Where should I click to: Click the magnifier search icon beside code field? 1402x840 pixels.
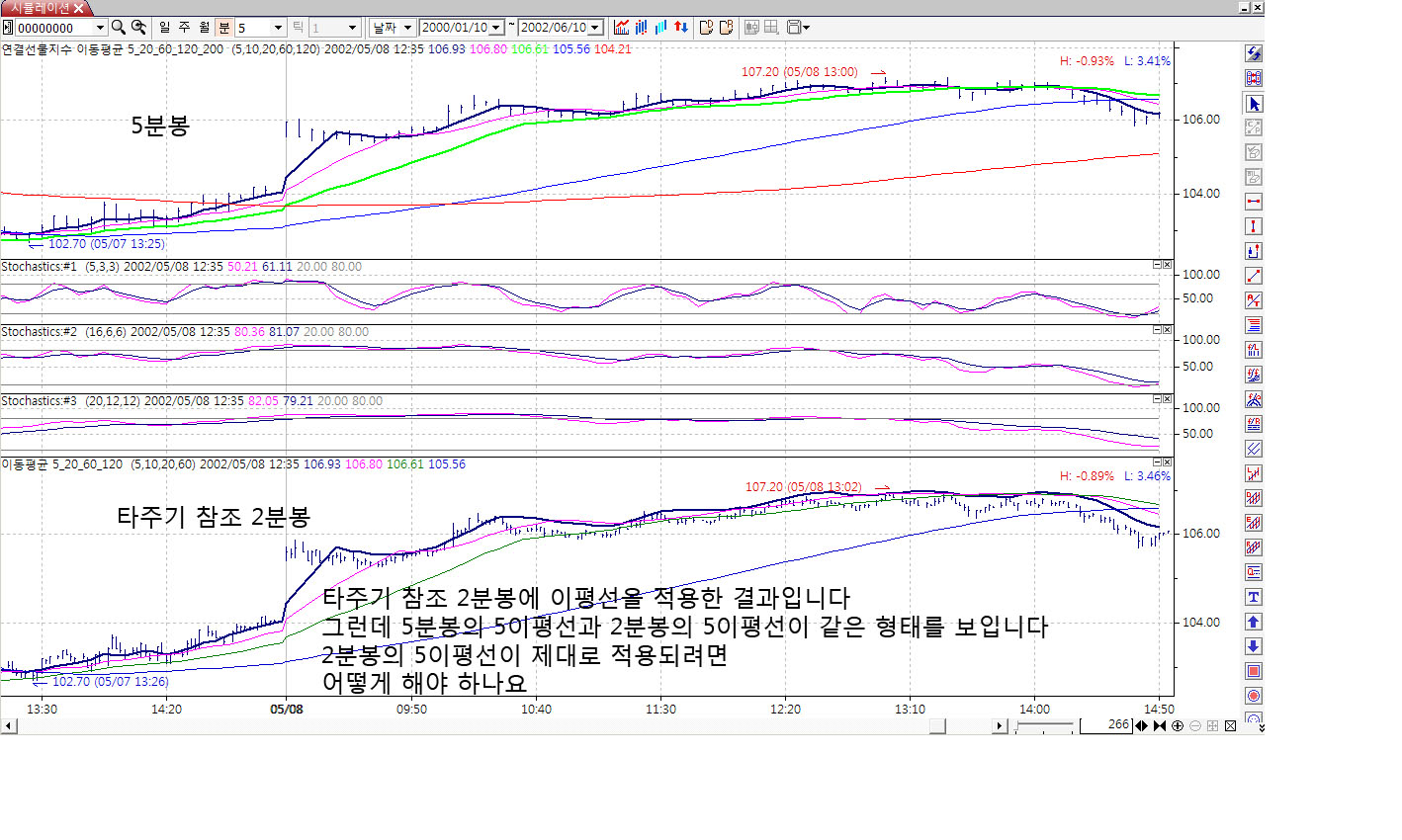[119, 28]
